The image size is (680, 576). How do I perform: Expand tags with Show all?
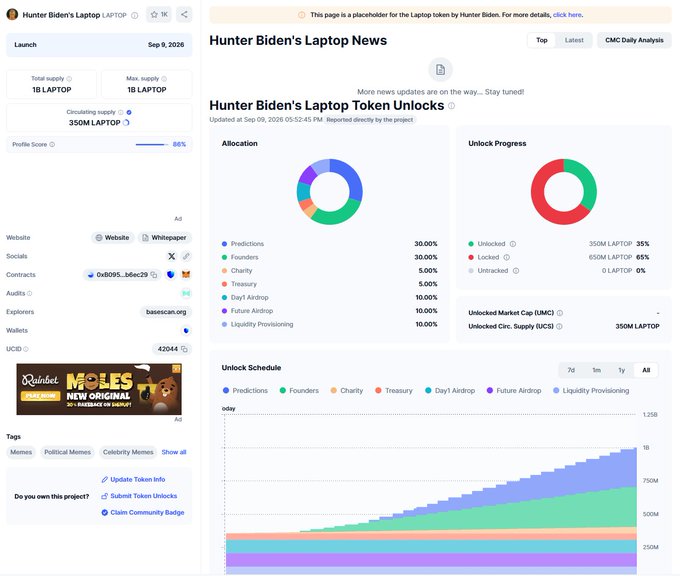[174, 452]
